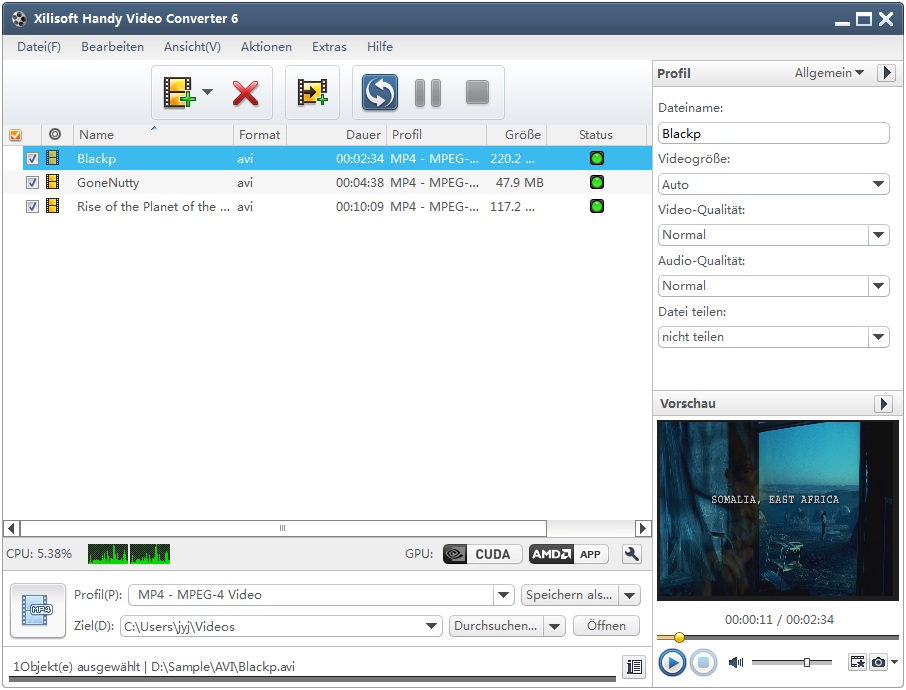Viewport: 906px width, 690px height.
Task: Click the MP4 profile format icon
Action: click(38, 611)
